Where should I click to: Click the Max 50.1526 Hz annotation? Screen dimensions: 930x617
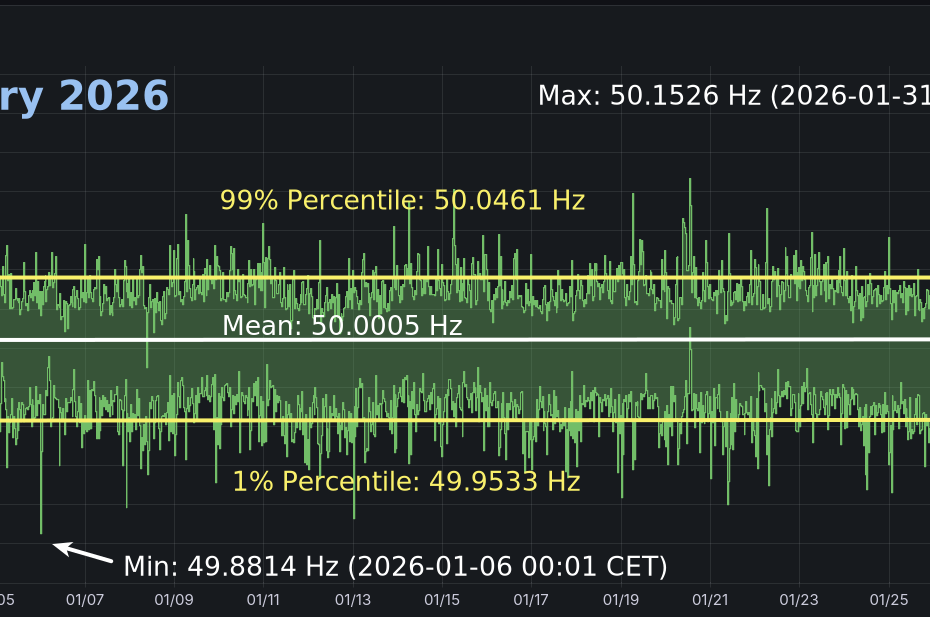click(x=733, y=96)
